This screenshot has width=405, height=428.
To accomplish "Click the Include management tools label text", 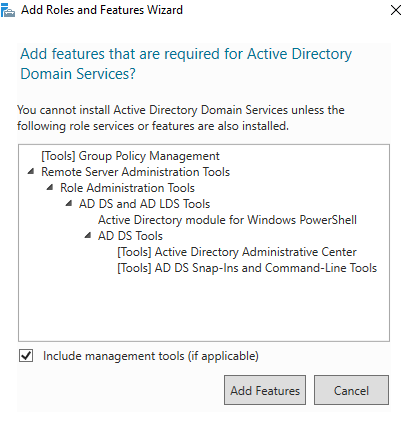I will click(151, 356).
